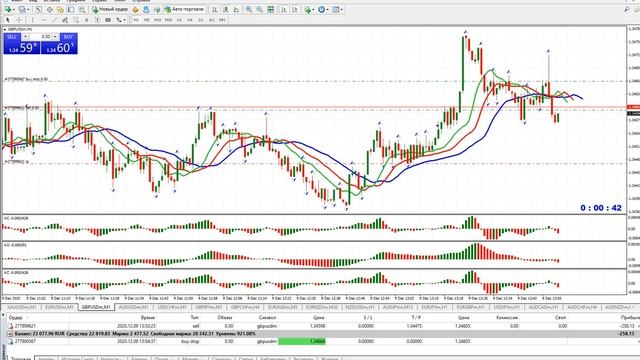Switch to the XAUUSDm,M1 chart tab
The image size is (640, 360).
(x=22, y=307)
